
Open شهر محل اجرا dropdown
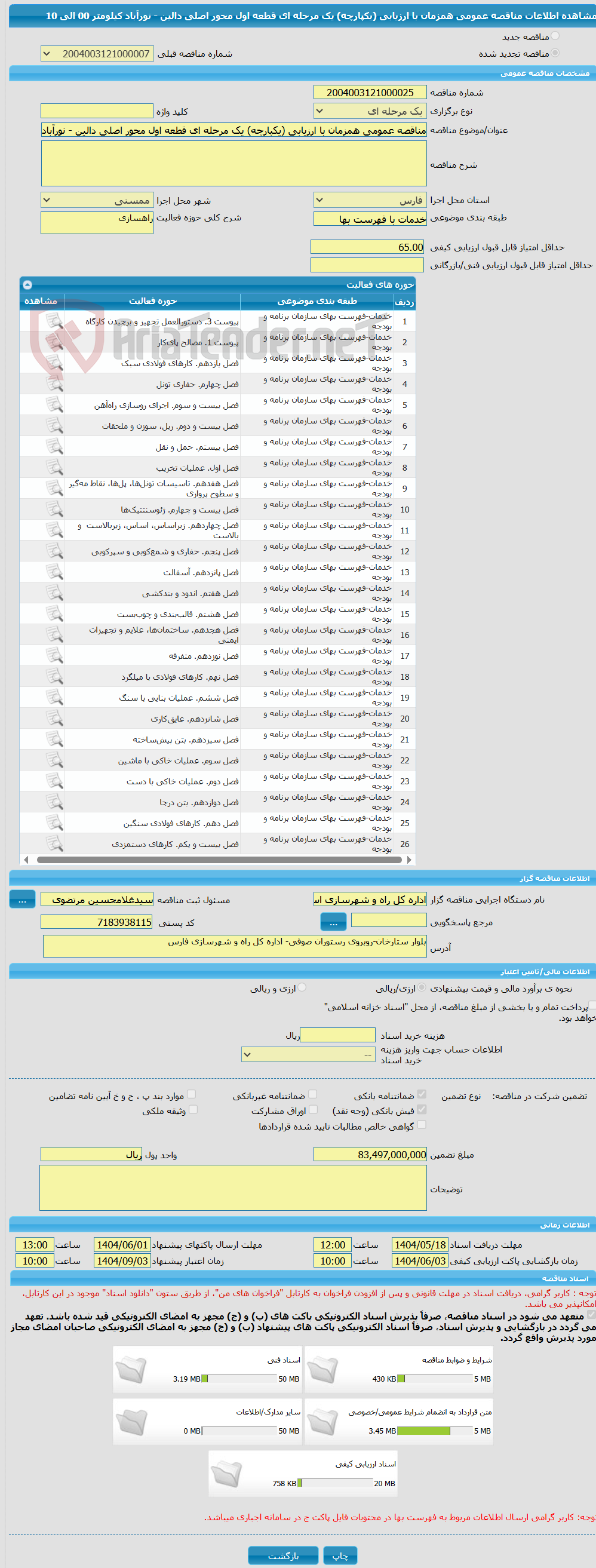[97, 200]
